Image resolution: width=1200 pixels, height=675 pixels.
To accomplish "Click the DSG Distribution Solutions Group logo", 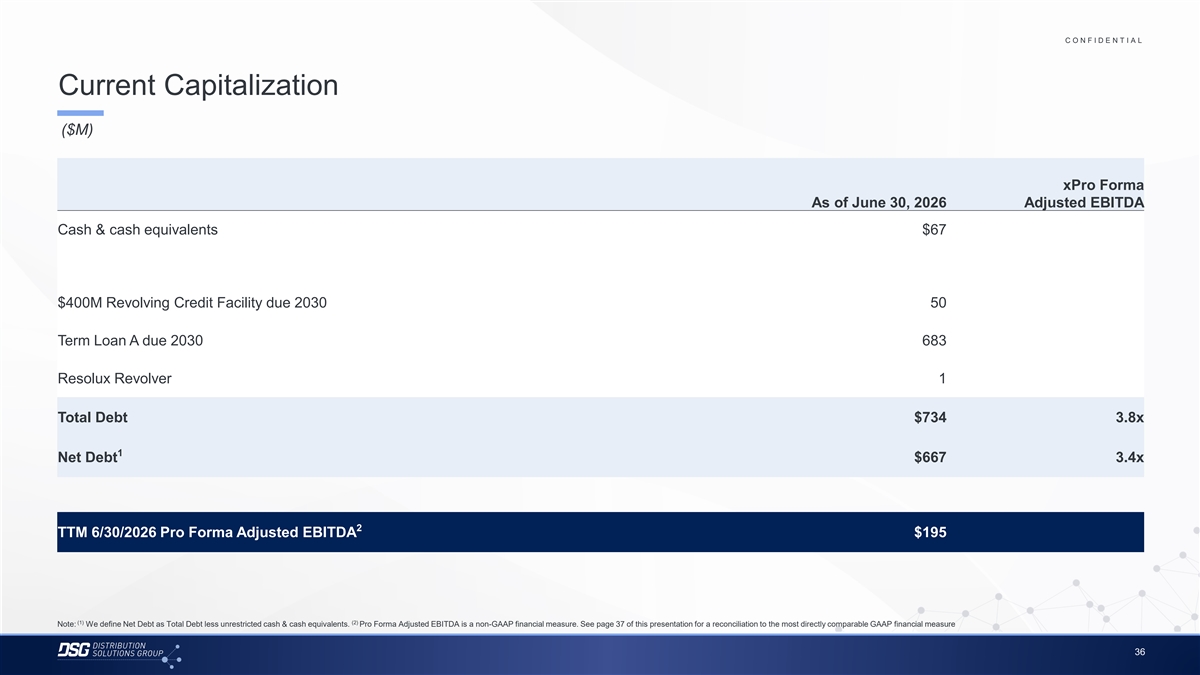I will pyautogui.click(x=119, y=653).
